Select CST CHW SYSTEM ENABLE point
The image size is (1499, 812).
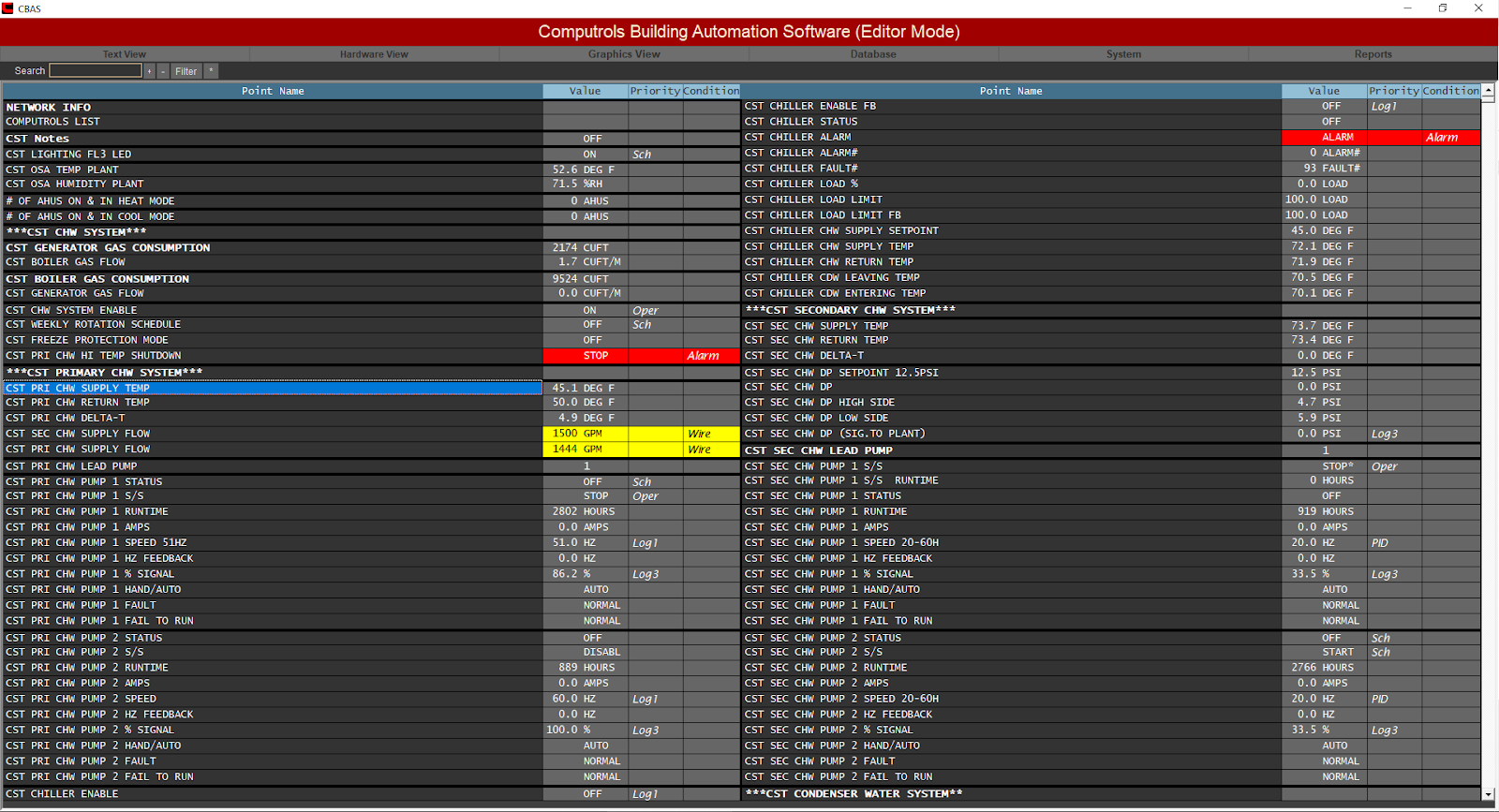(x=273, y=311)
